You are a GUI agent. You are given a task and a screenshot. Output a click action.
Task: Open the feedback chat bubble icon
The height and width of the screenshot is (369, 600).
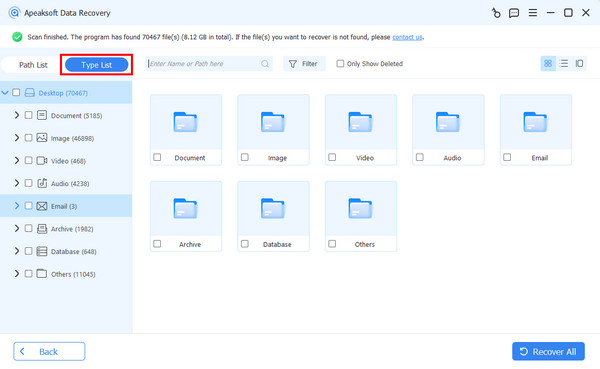514,13
